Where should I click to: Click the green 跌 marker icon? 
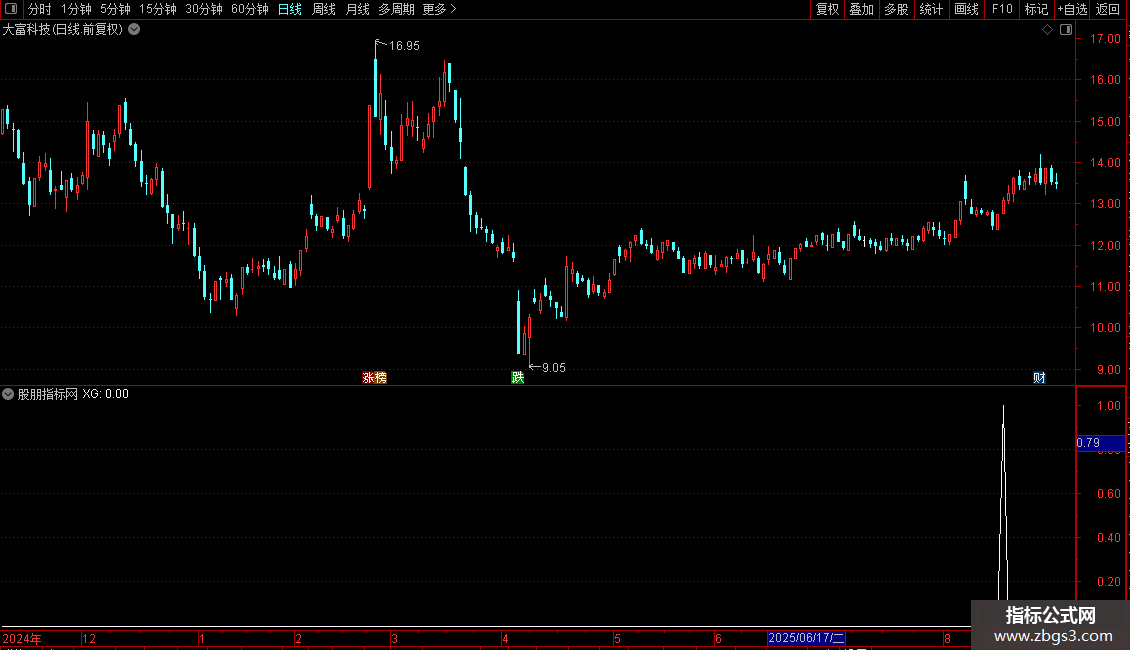click(517, 378)
